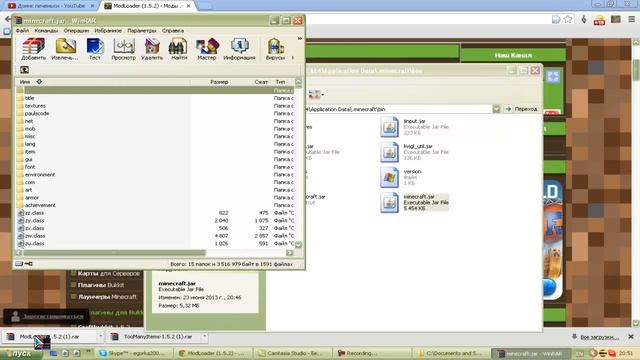Open the Избранное menu in WinRAR

coord(108,31)
